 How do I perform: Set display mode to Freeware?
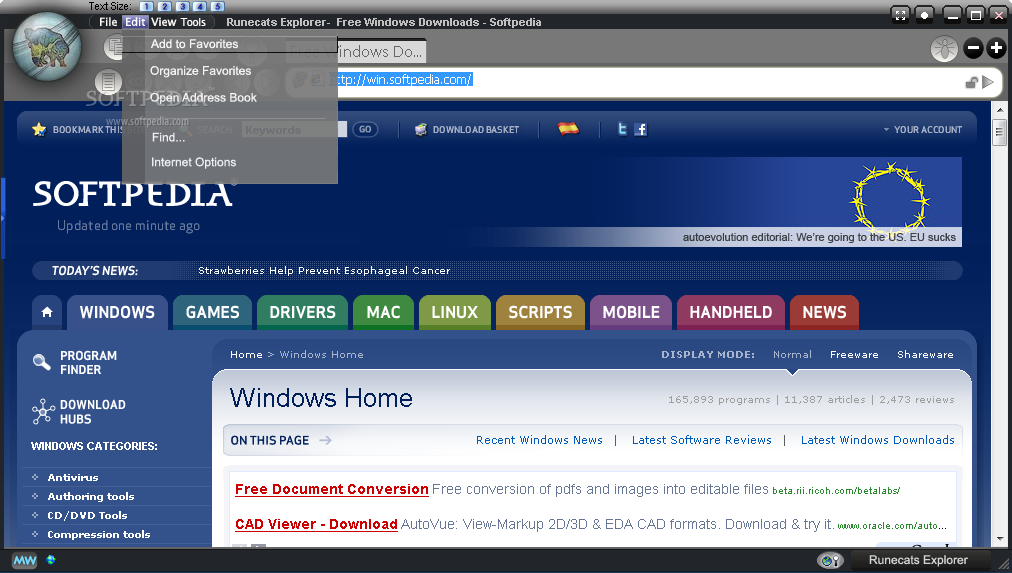click(854, 355)
